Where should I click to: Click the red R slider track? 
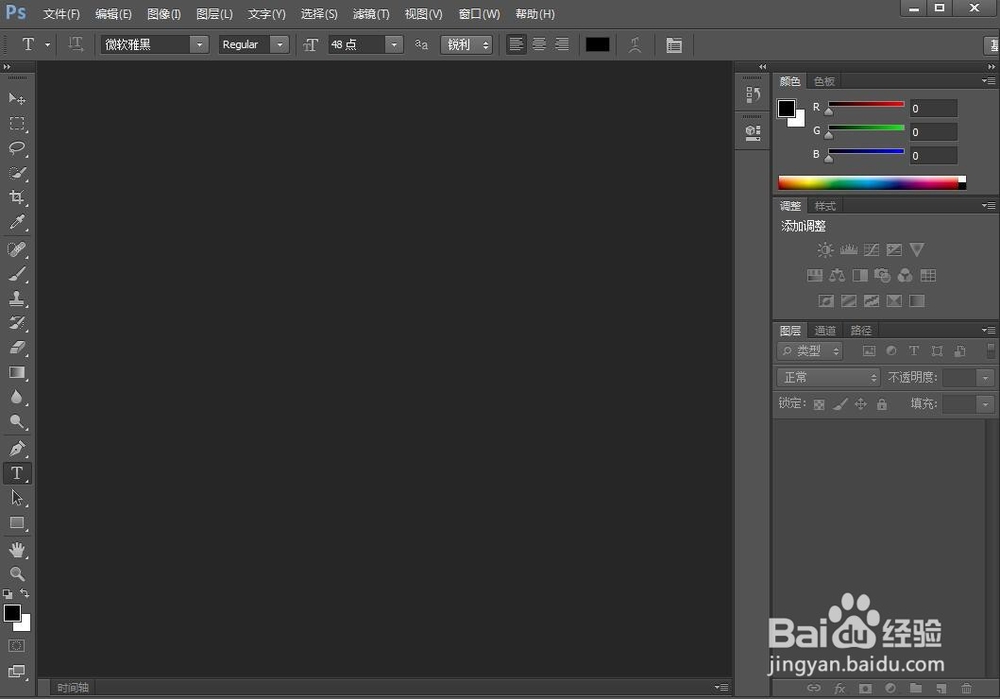pos(866,104)
